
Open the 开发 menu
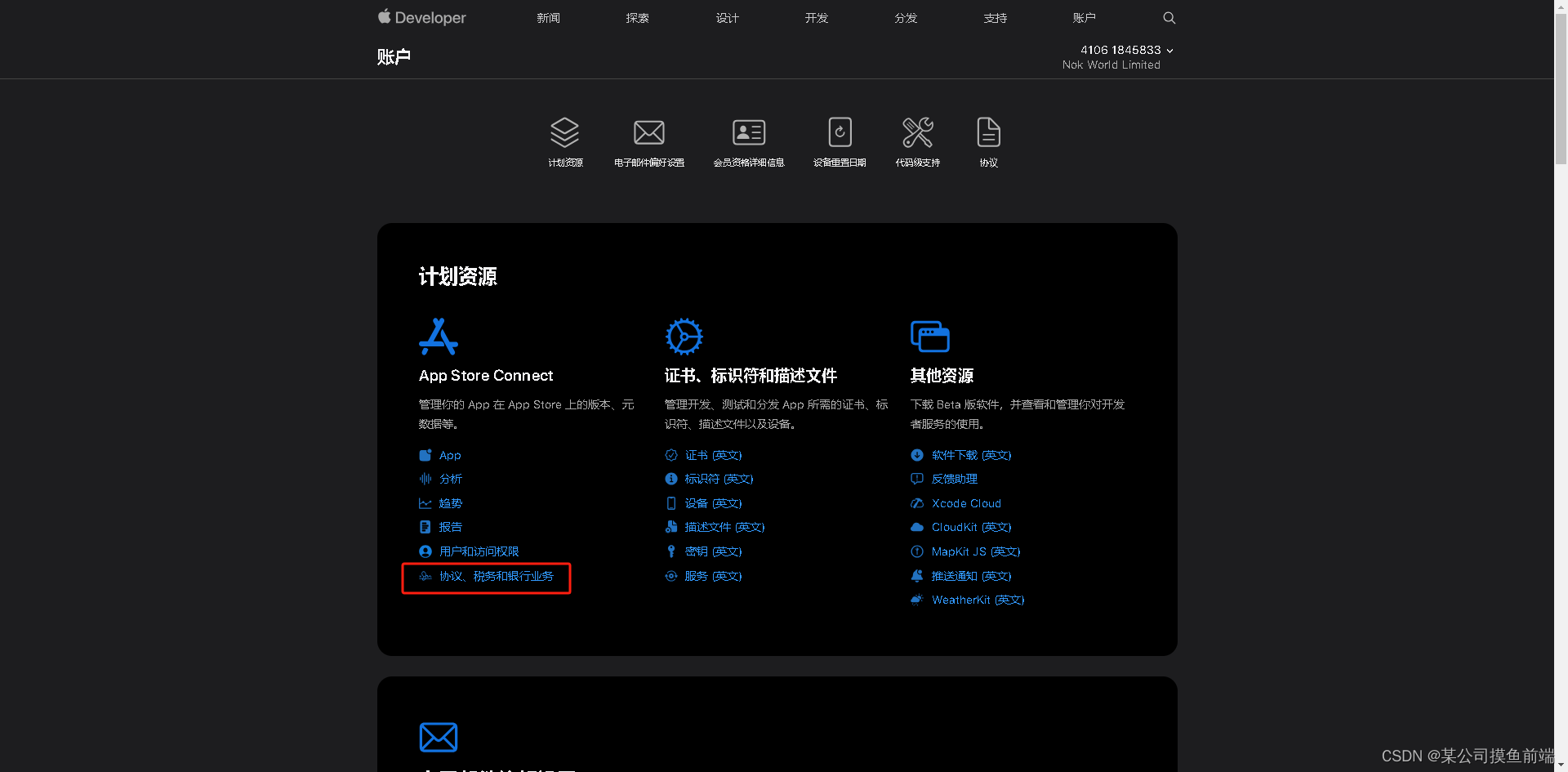click(x=817, y=18)
